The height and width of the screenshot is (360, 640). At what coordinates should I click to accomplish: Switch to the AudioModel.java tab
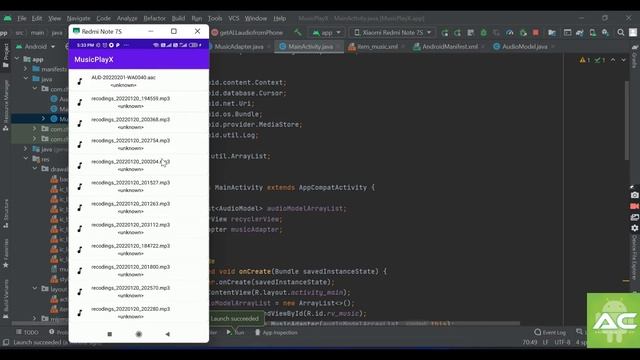pyautogui.click(x=524, y=47)
